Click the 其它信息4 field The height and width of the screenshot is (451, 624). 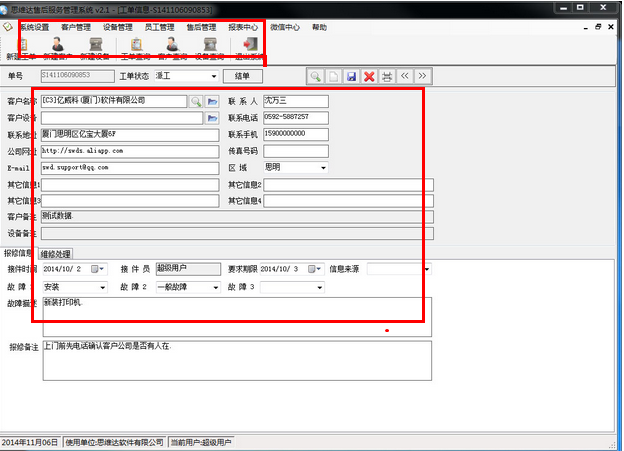tap(348, 201)
